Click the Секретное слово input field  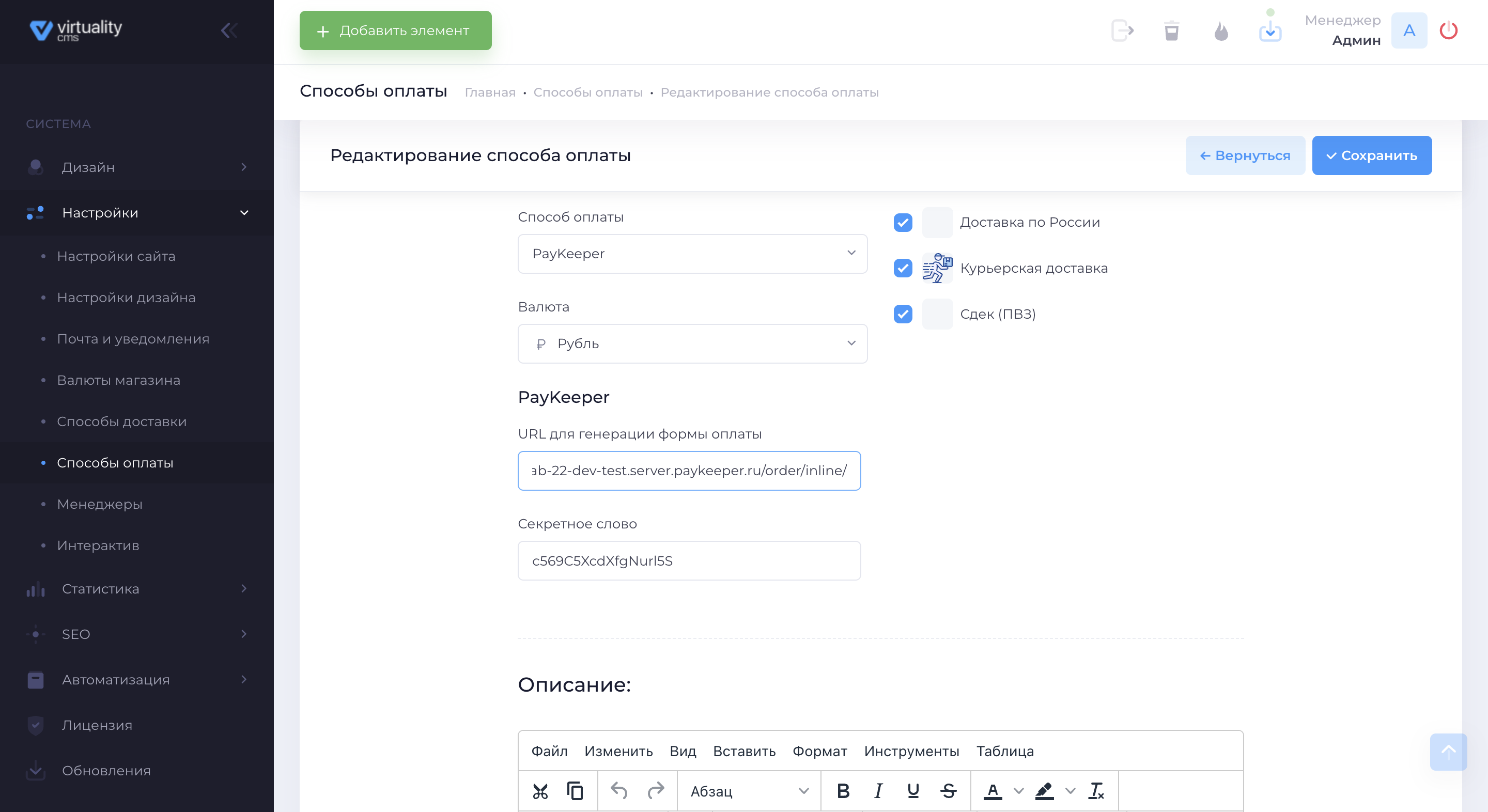pos(689,561)
